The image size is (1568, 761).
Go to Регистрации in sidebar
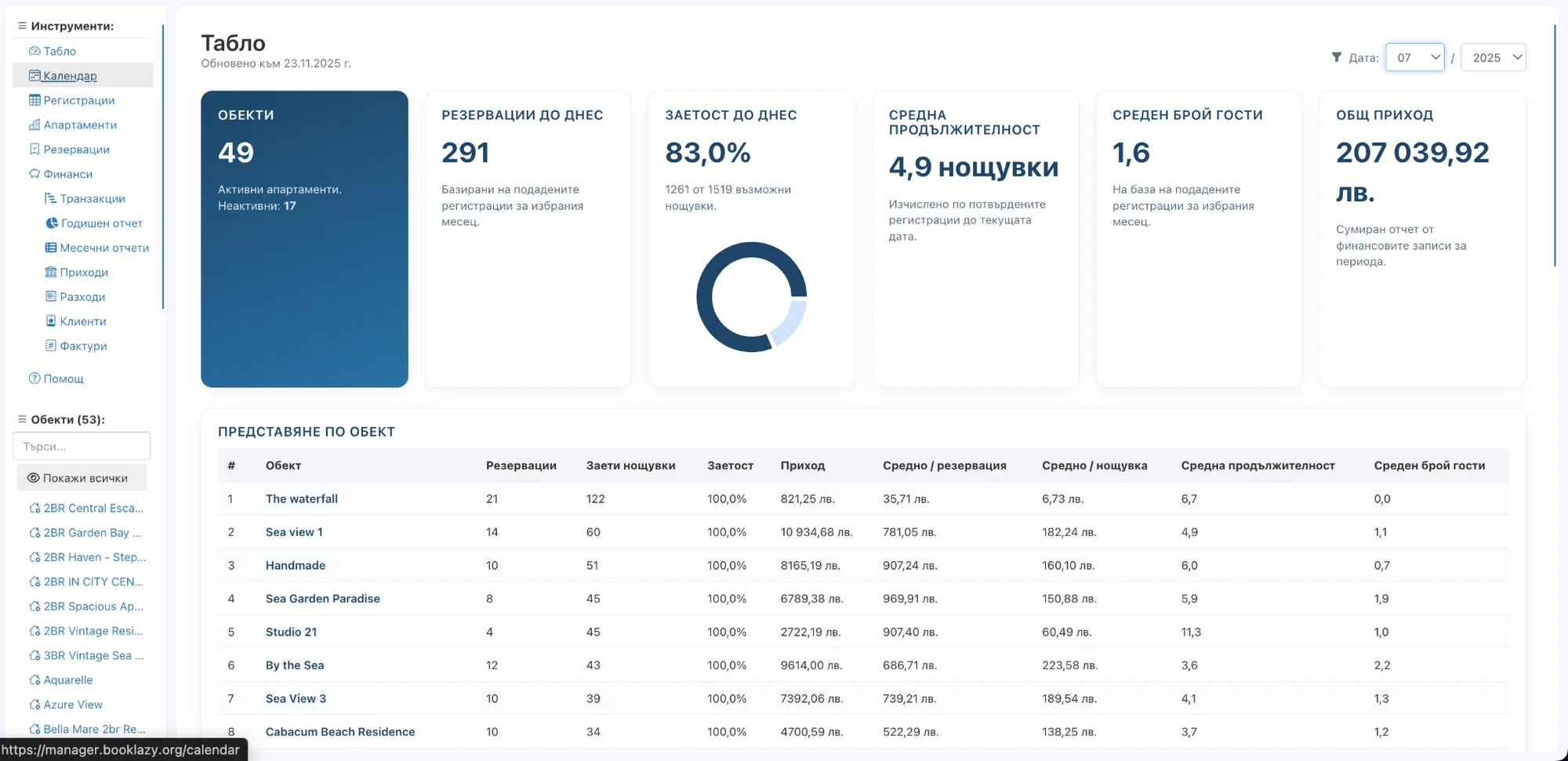(x=72, y=100)
